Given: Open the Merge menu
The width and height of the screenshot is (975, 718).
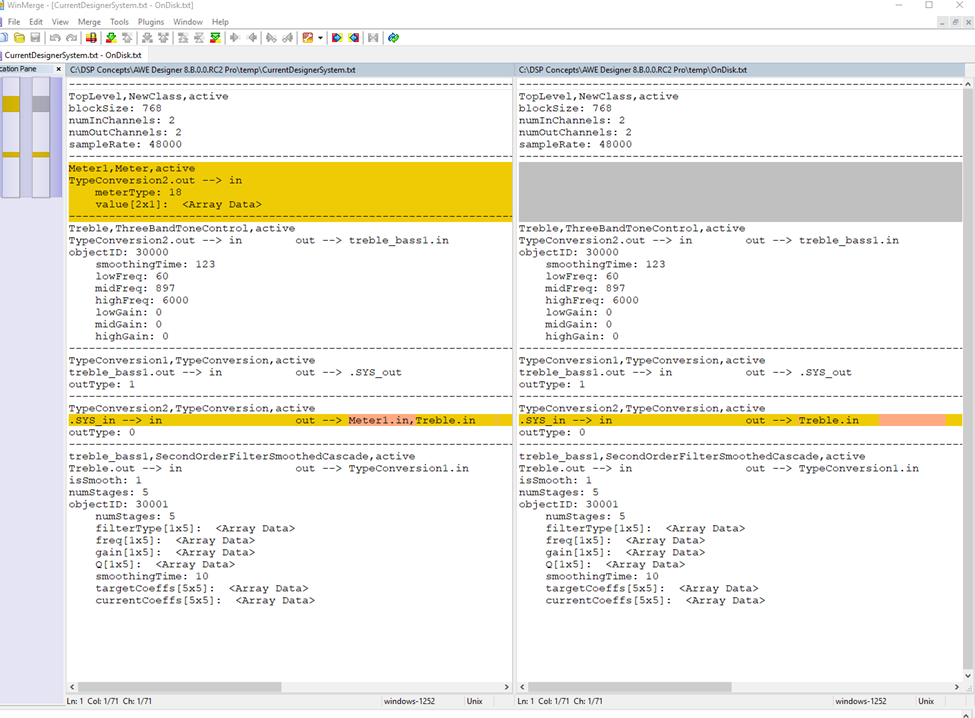Looking at the screenshot, I should click(89, 21).
